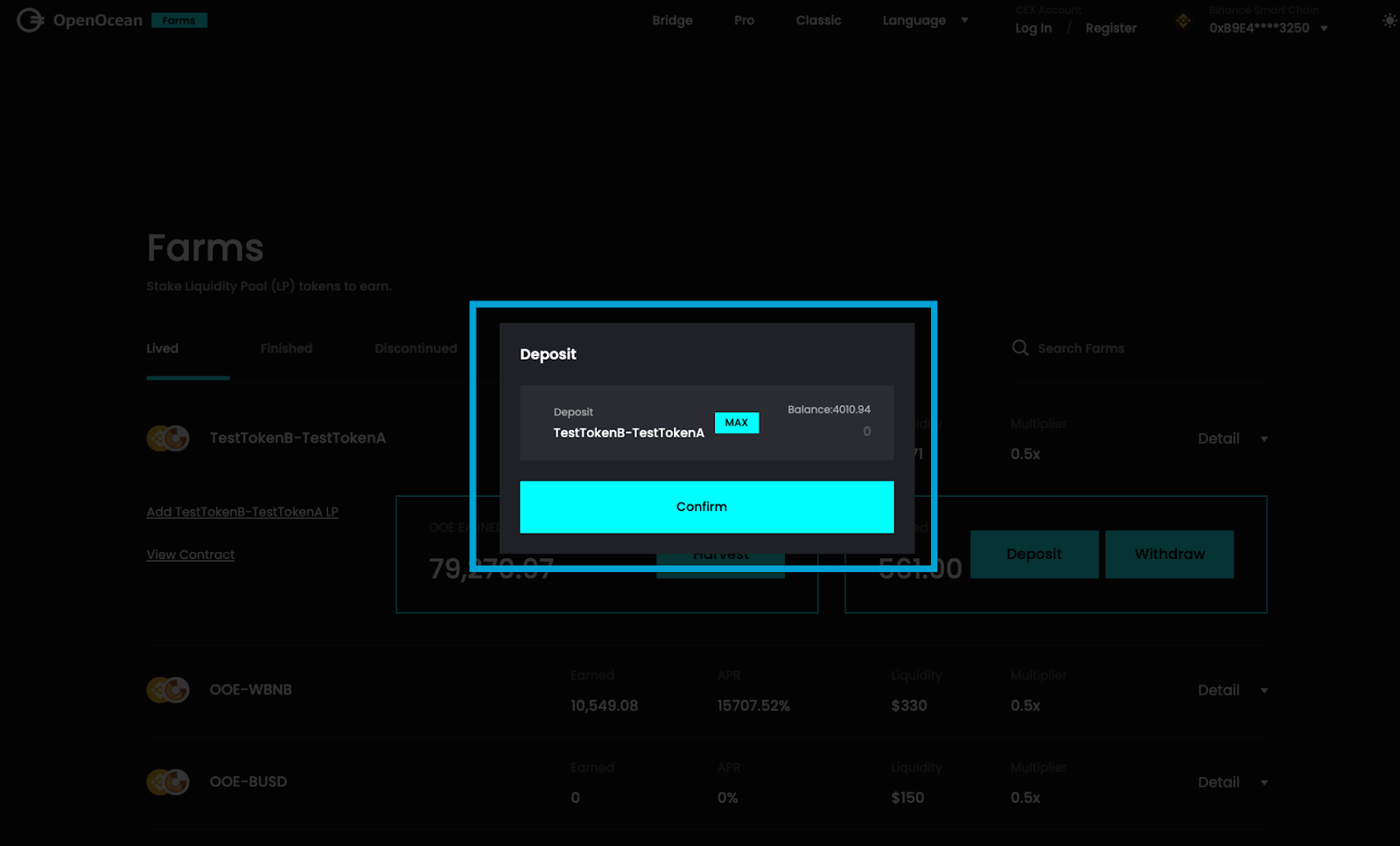Image resolution: width=1400 pixels, height=846 pixels.
Task: Switch to the Finished farms tab
Action: pyautogui.click(x=286, y=348)
